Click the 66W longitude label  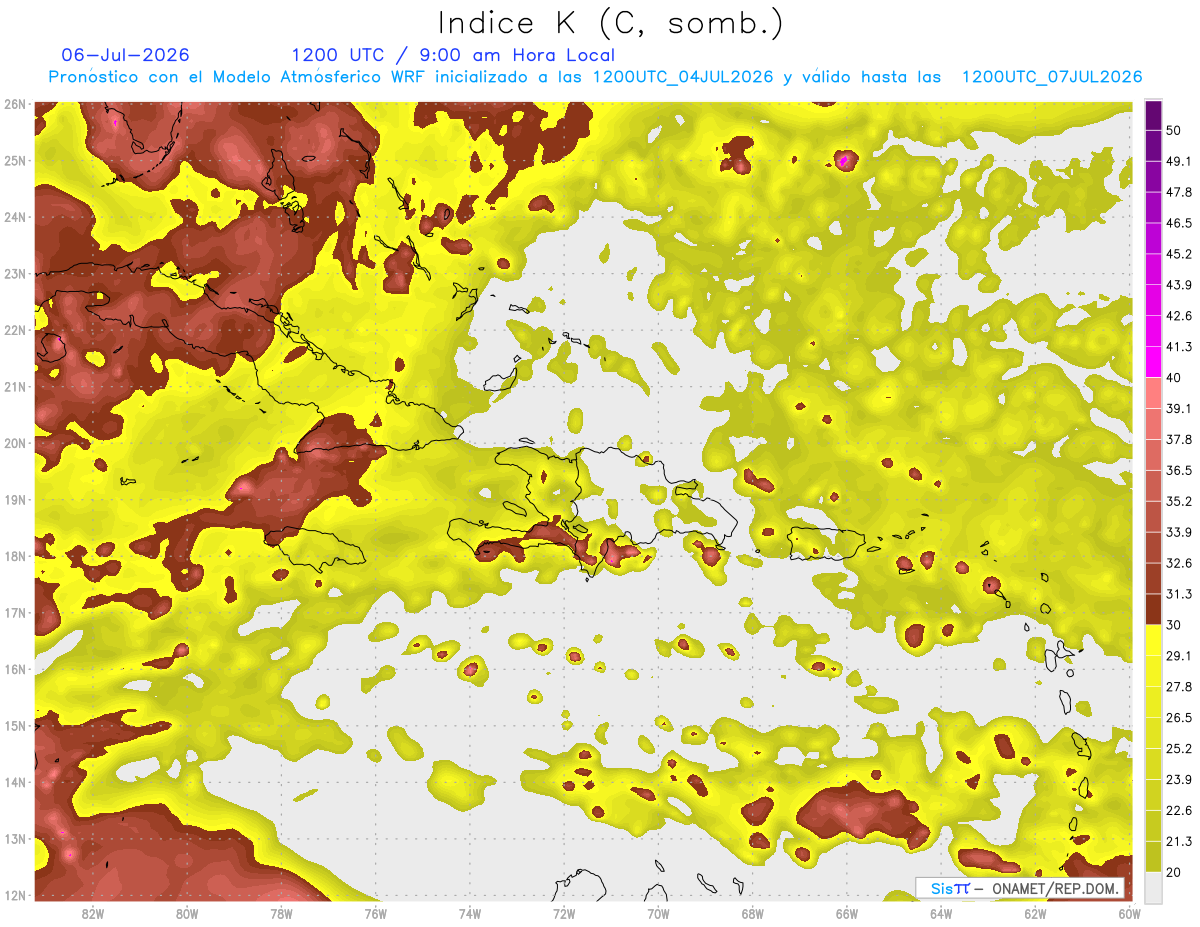point(847,913)
